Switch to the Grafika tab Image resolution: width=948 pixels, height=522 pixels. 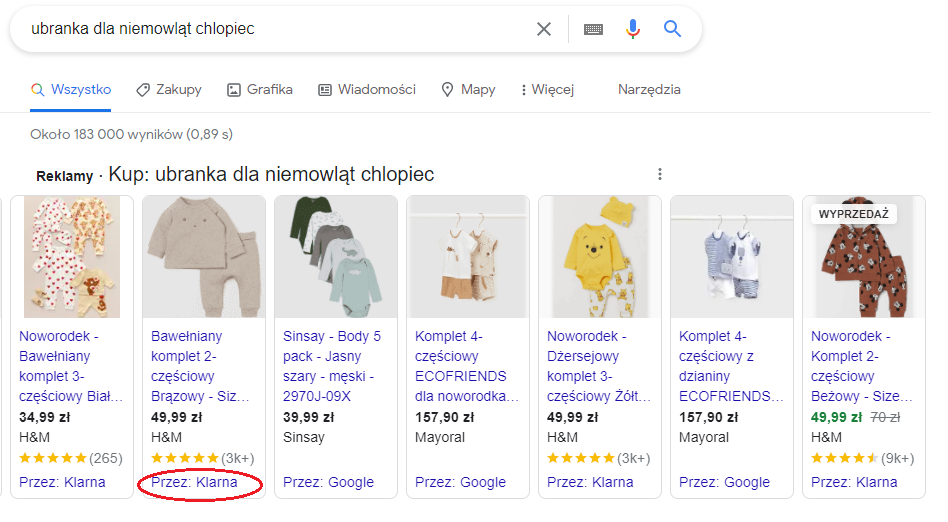click(260, 90)
